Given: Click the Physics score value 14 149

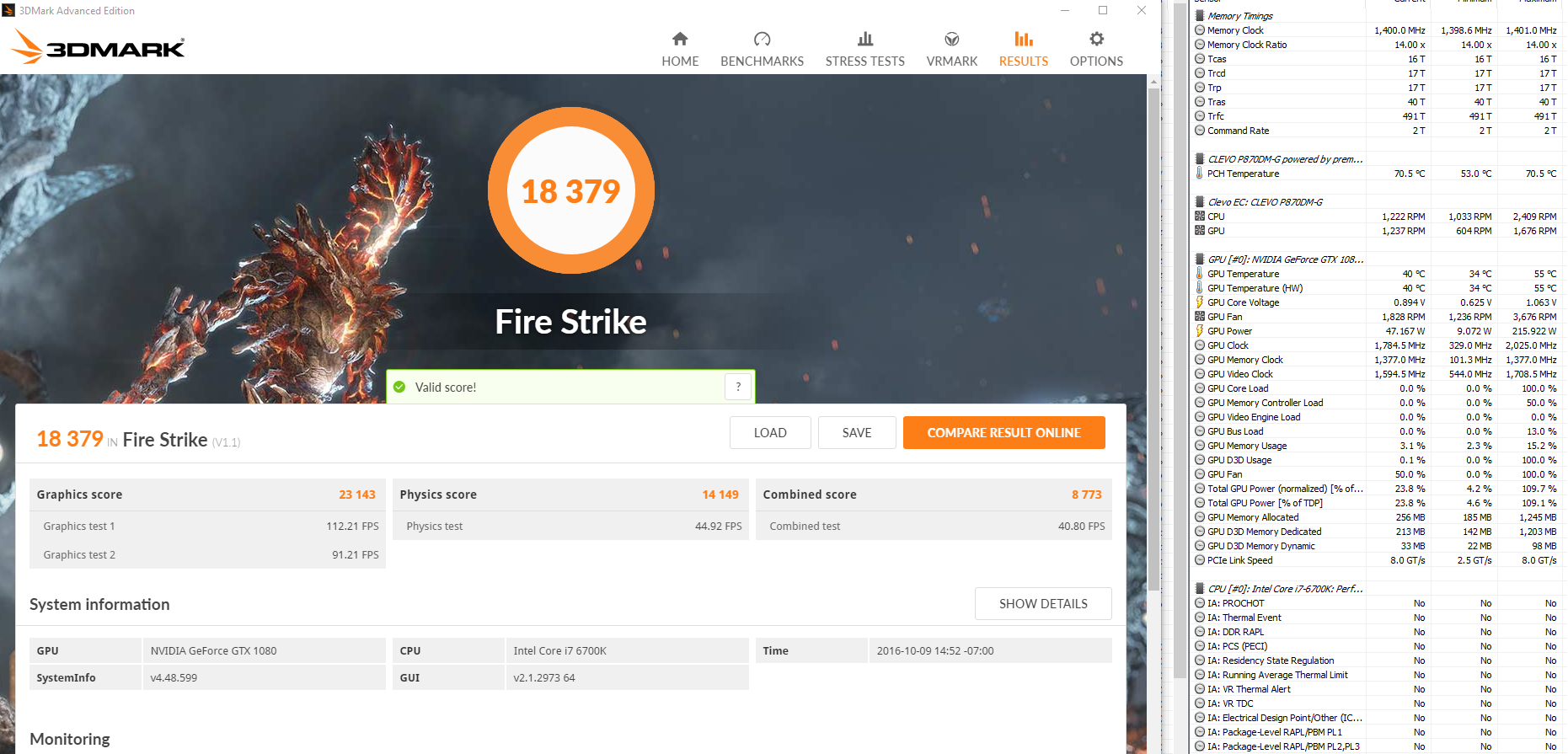Looking at the screenshot, I should click(720, 495).
